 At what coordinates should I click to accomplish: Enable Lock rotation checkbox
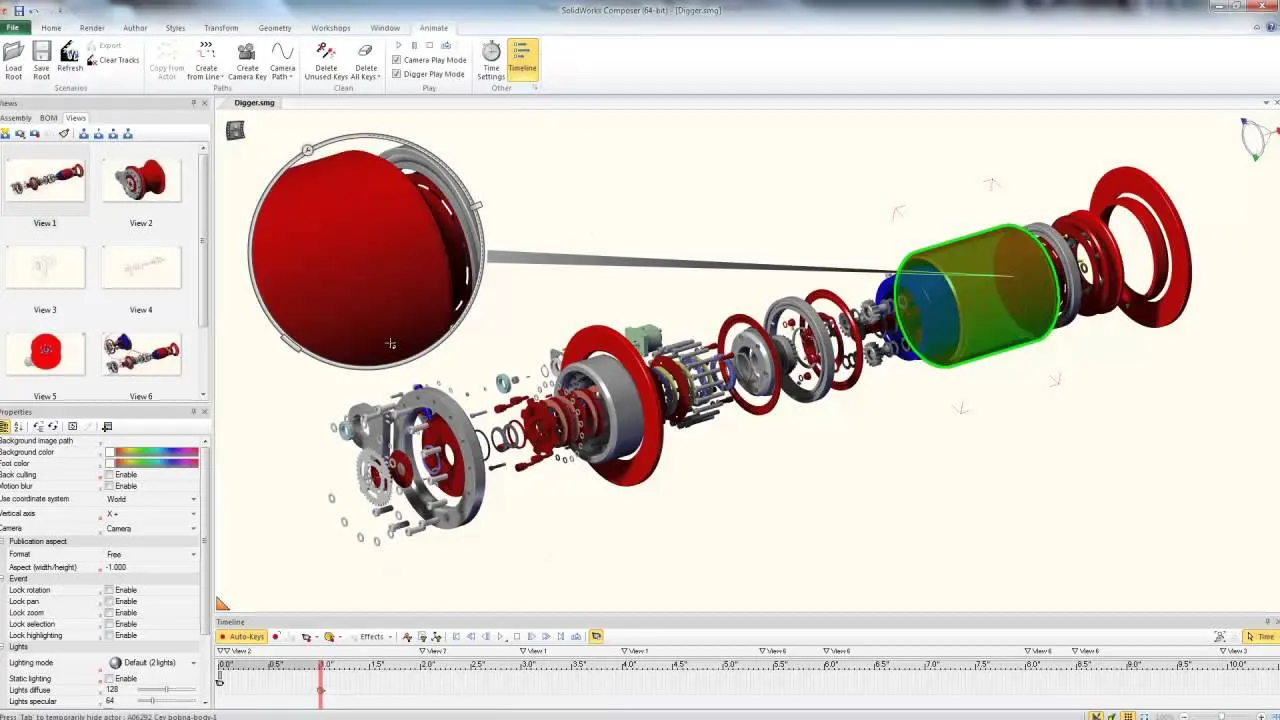110,590
